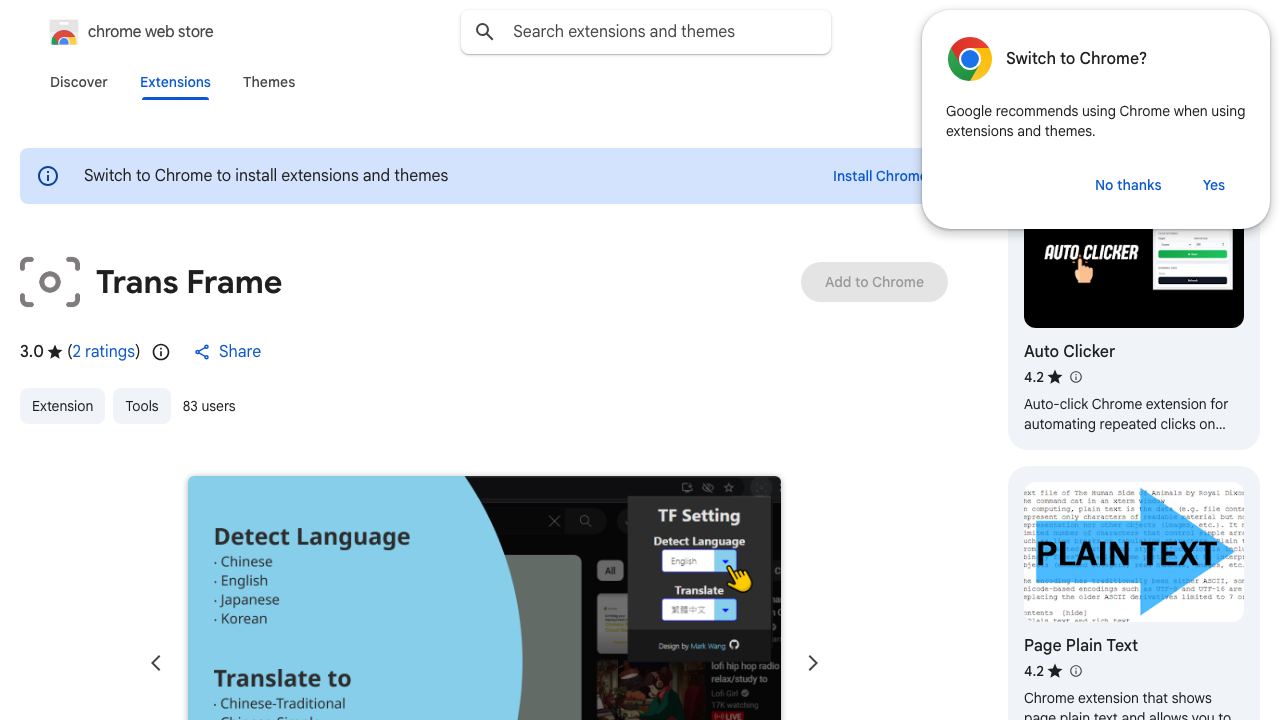The width and height of the screenshot is (1280, 720).
Task: Show next screenshot with right arrow
Action: (813, 663)
